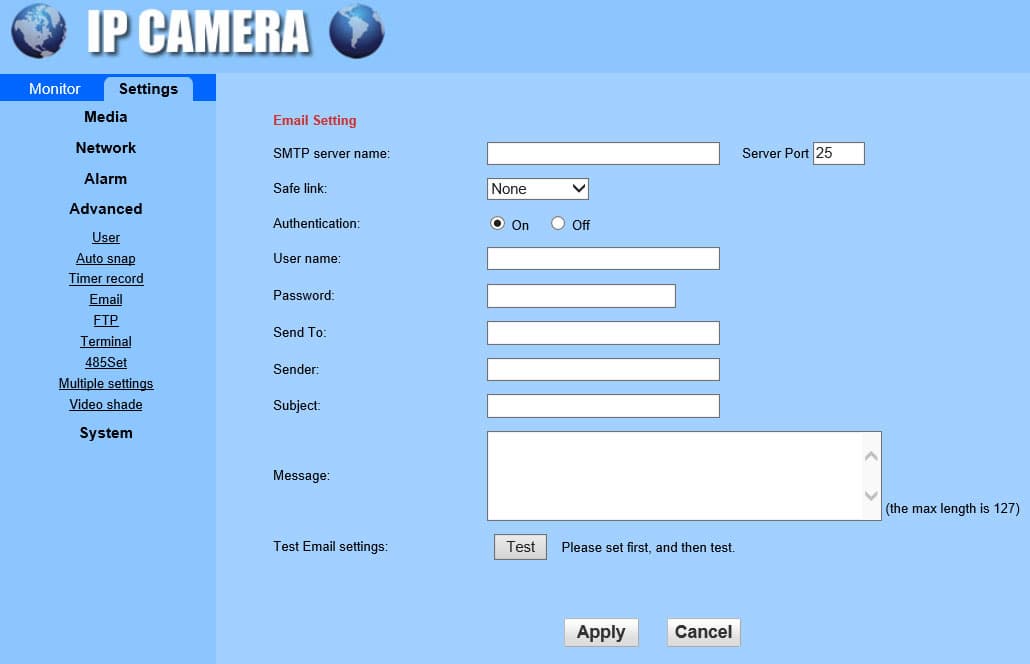Click the left globe logo icon

[39, 31]
